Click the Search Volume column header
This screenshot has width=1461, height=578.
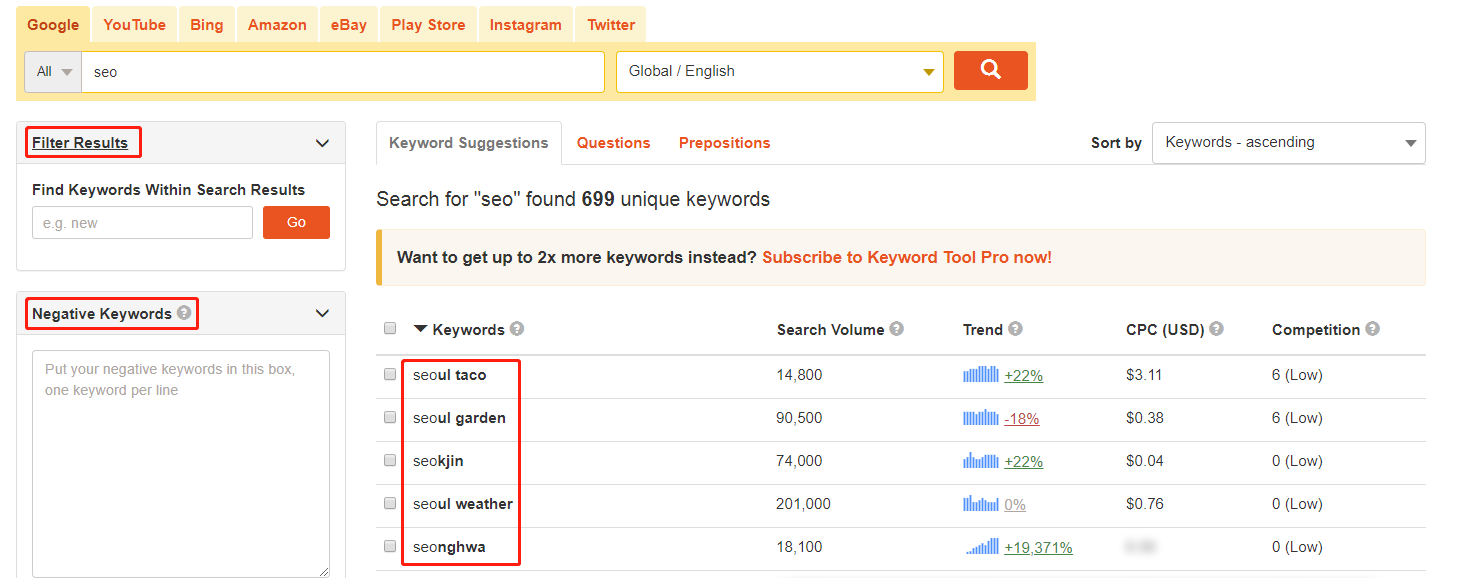pyautogui.click(x=831, y=330)
